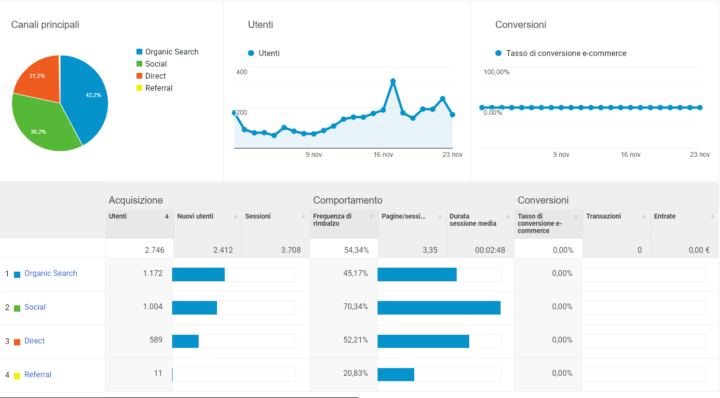Screen dimensions: 720x398
Task: Click Social bounce rate 70,34%
Action: [x=355, y=307]
